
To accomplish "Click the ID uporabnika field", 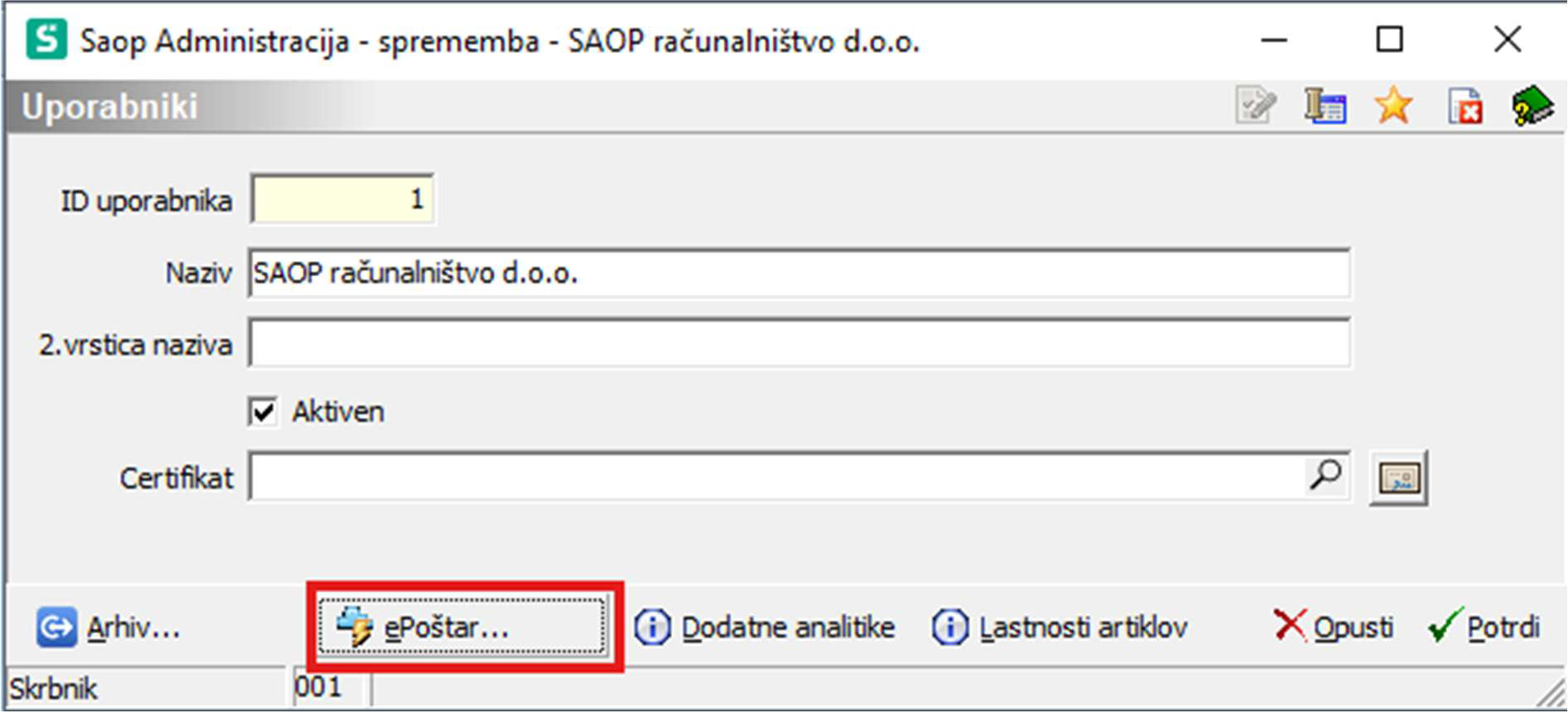I will pyautogui.click(x=342, y=199).
